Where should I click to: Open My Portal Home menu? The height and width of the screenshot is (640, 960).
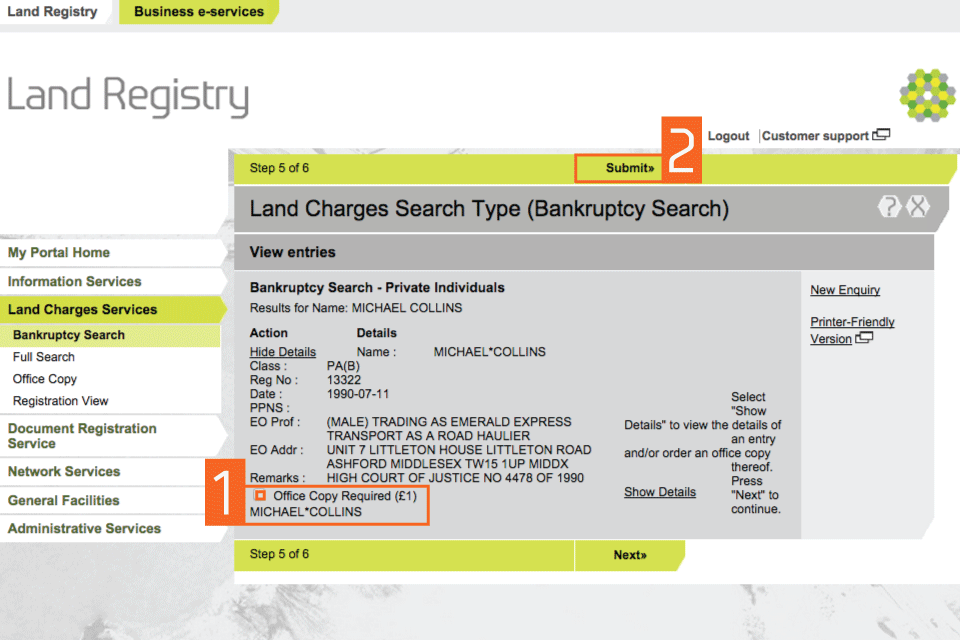[59, 252]
